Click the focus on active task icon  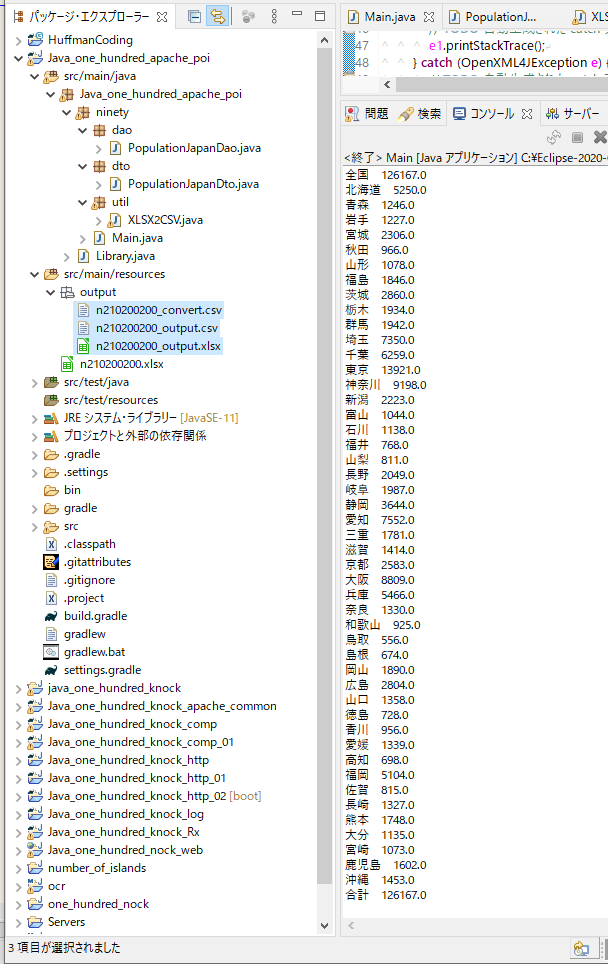[x=248, y=17]
